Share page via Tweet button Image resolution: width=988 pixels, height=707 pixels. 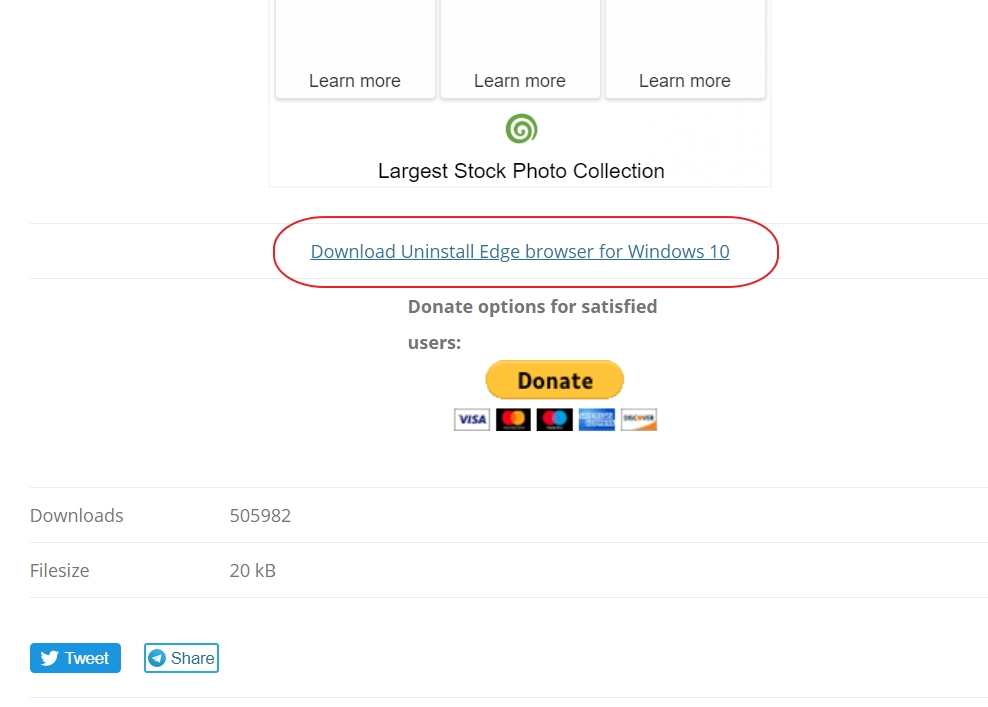[x=75, y=658]
